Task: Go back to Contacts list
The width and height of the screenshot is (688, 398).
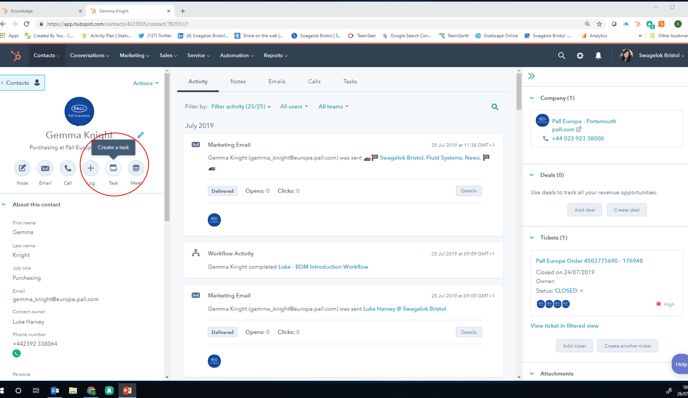Action: [22, 83]
